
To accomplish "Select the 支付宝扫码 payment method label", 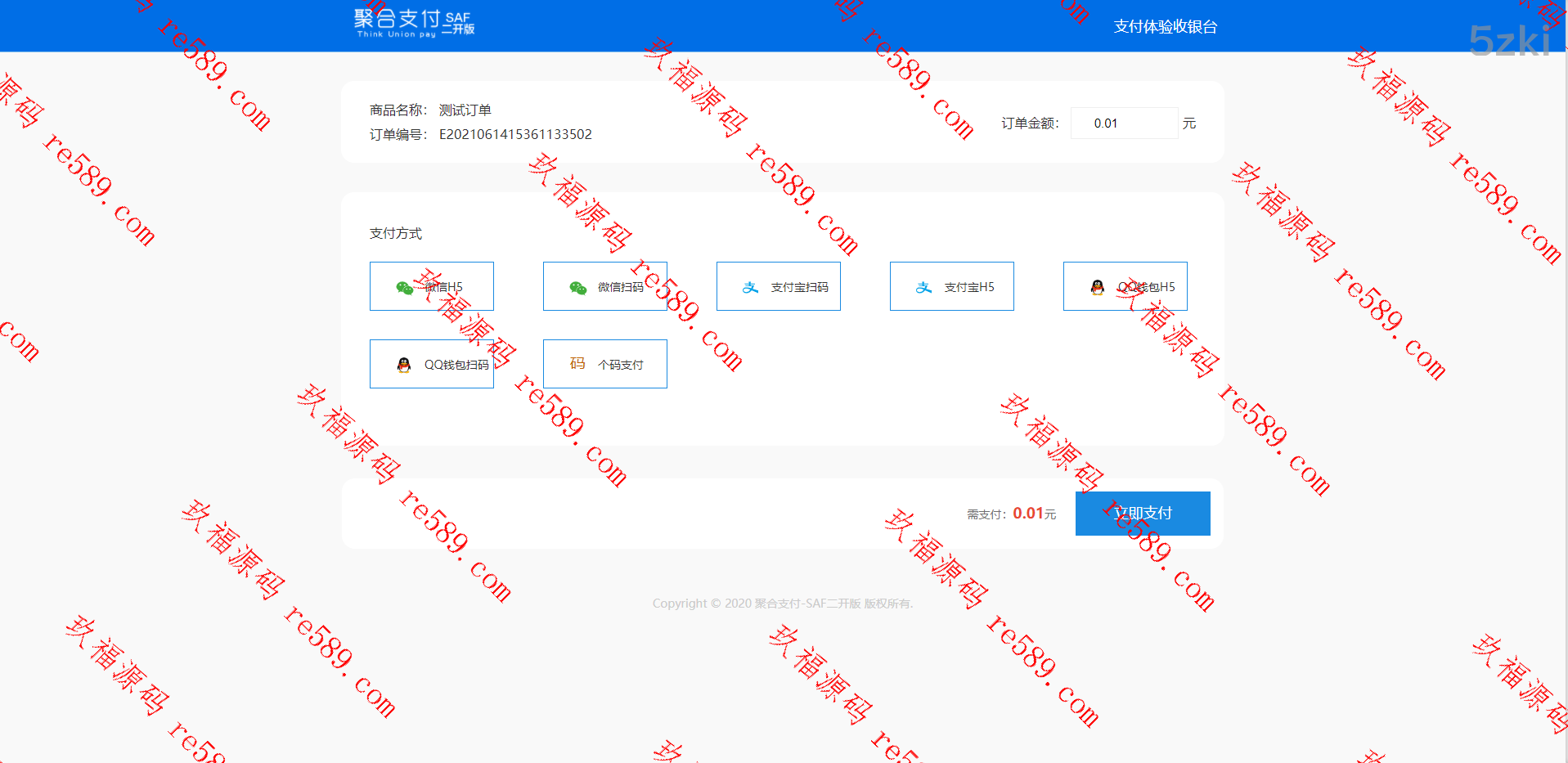I will 799,287.
